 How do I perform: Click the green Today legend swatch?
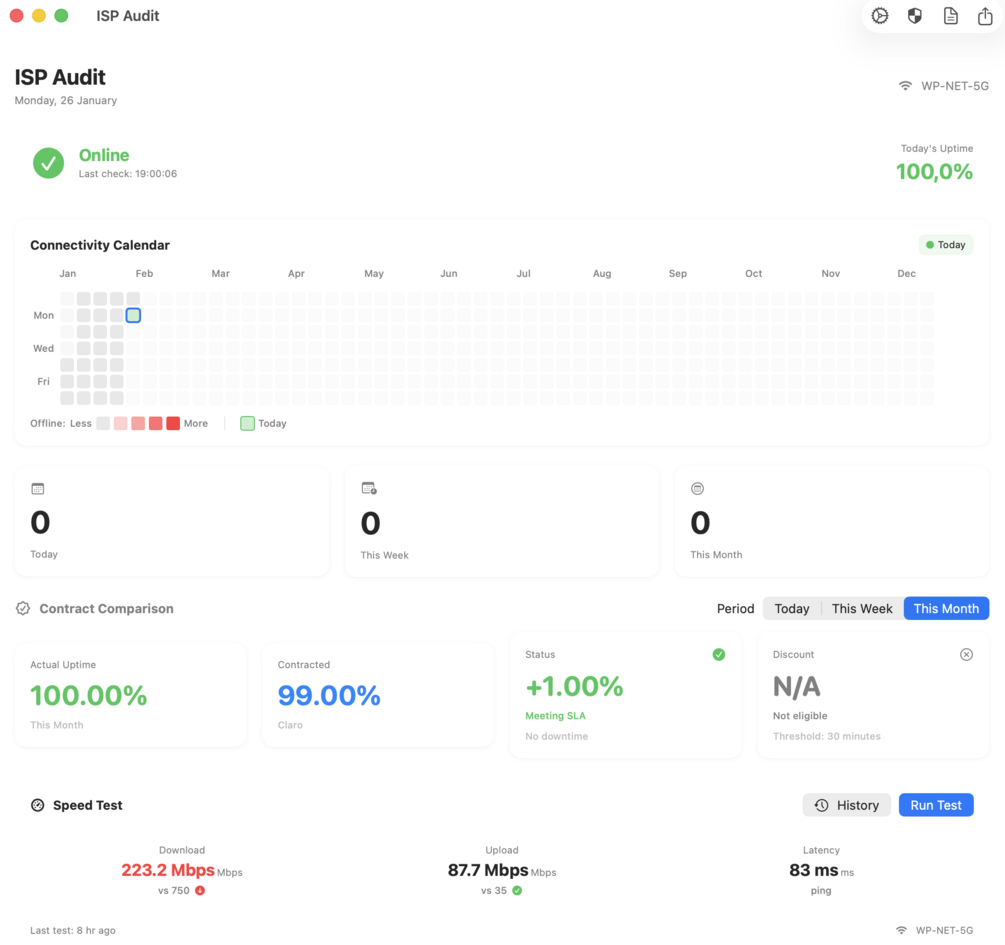tap(247, 424)
